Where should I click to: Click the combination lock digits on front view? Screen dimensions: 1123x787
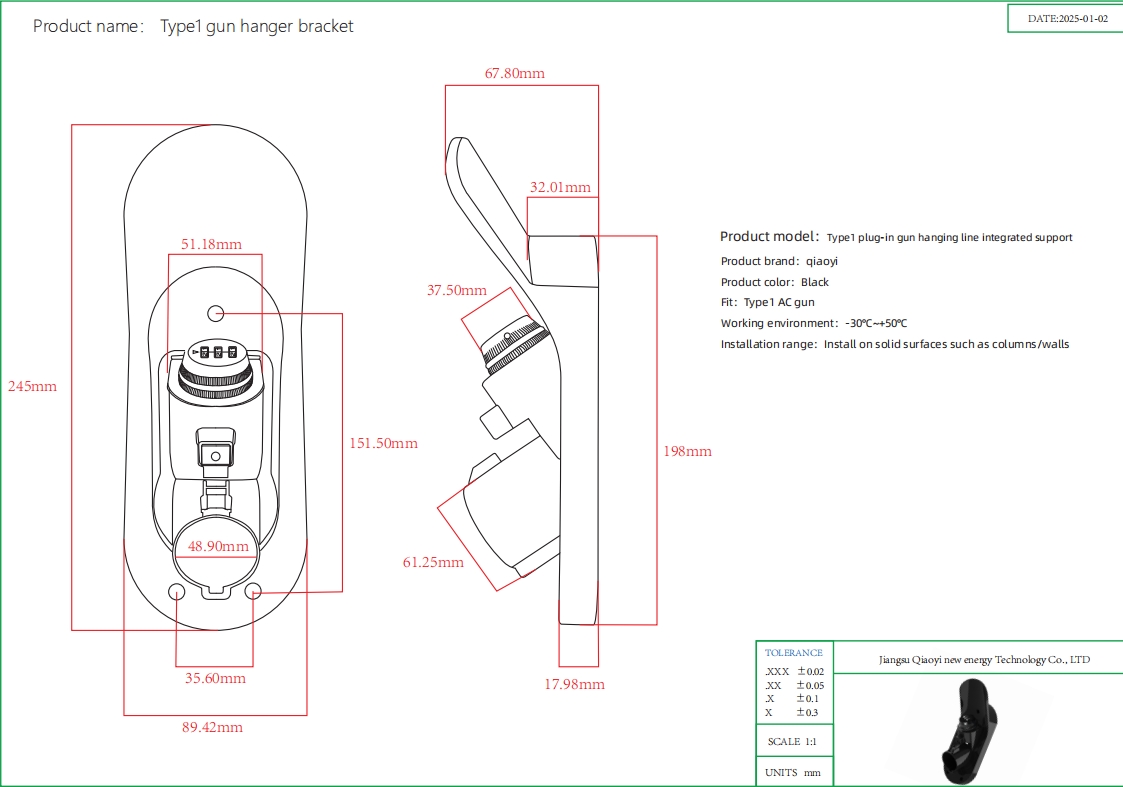point(217,352)
